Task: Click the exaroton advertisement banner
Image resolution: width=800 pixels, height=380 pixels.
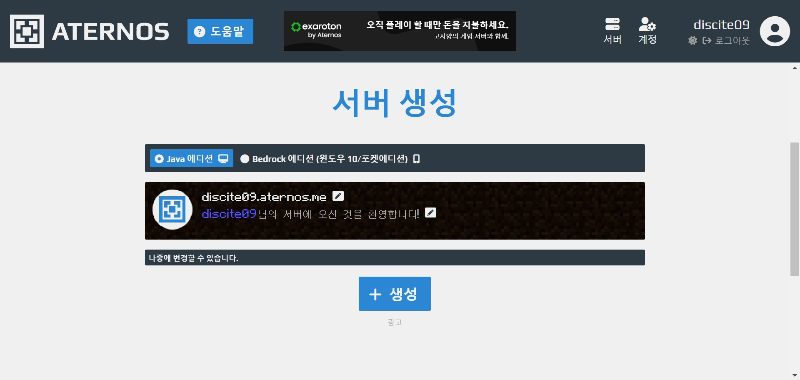Action: [399, 31]
